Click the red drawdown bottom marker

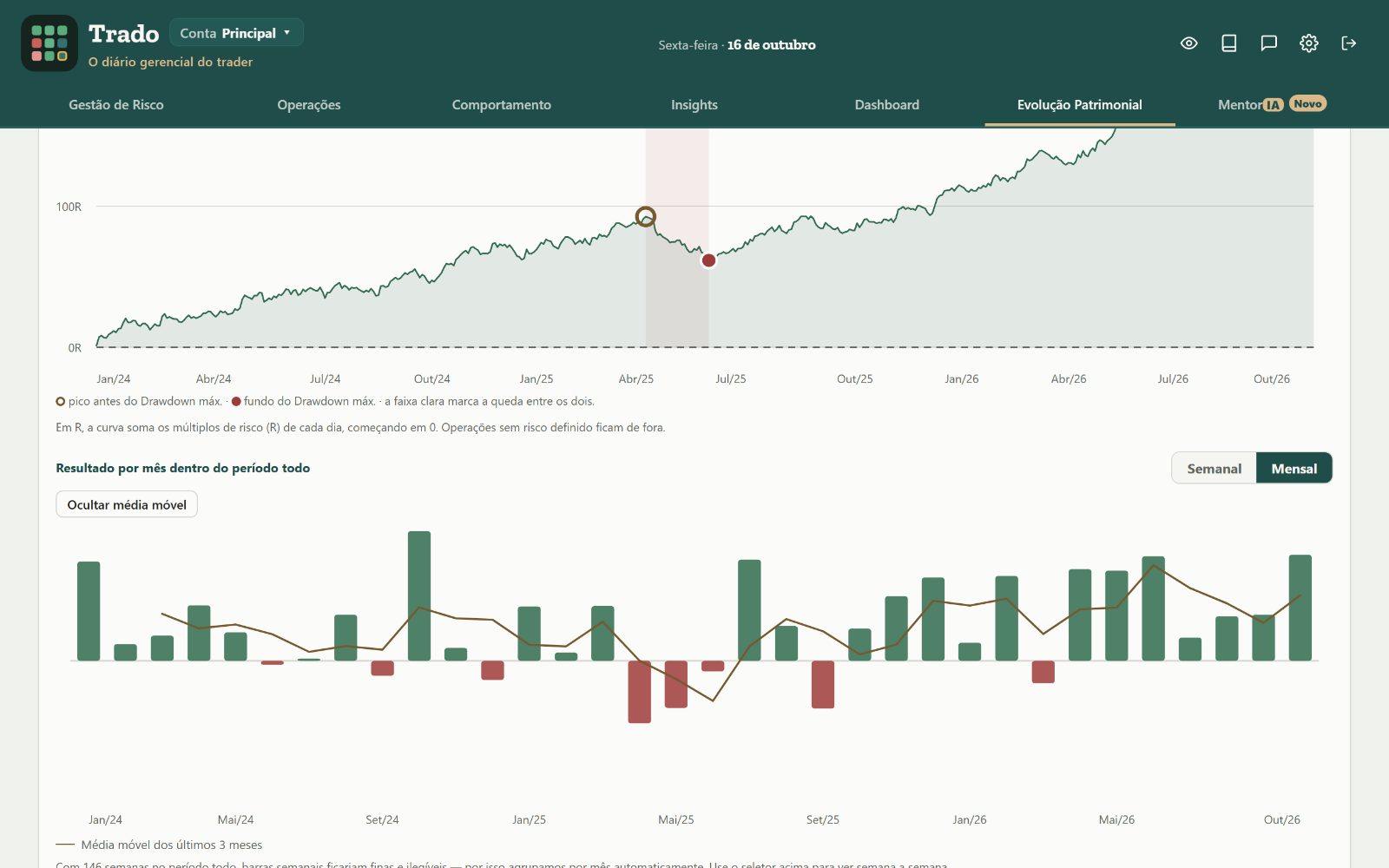[708, 260]
